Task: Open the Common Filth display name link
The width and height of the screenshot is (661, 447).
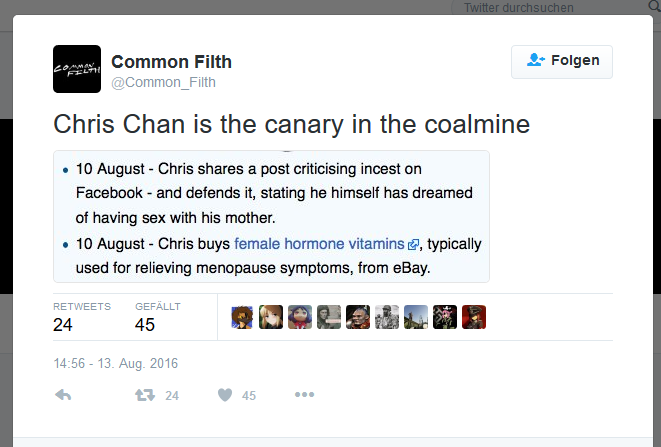Action: (x=172, y=62)
